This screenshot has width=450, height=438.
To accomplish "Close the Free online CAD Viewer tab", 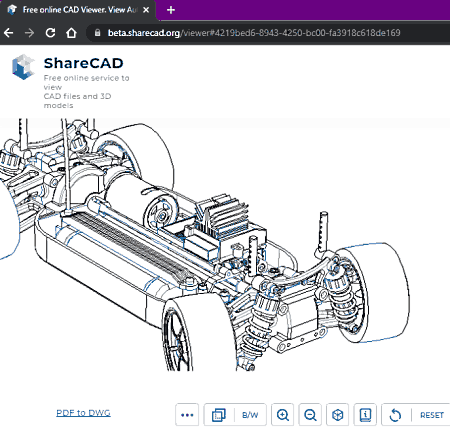I will (x=146, y=10).
